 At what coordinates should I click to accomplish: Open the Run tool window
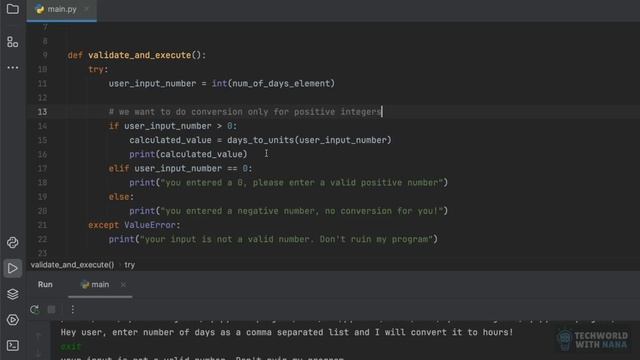coord(13,268)
